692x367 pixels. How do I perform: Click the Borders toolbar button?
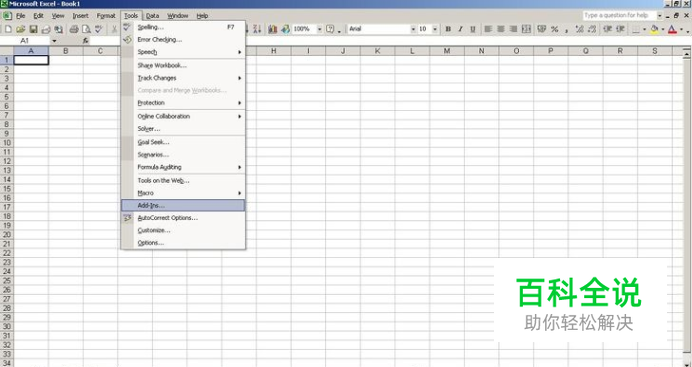click(636, 29)
